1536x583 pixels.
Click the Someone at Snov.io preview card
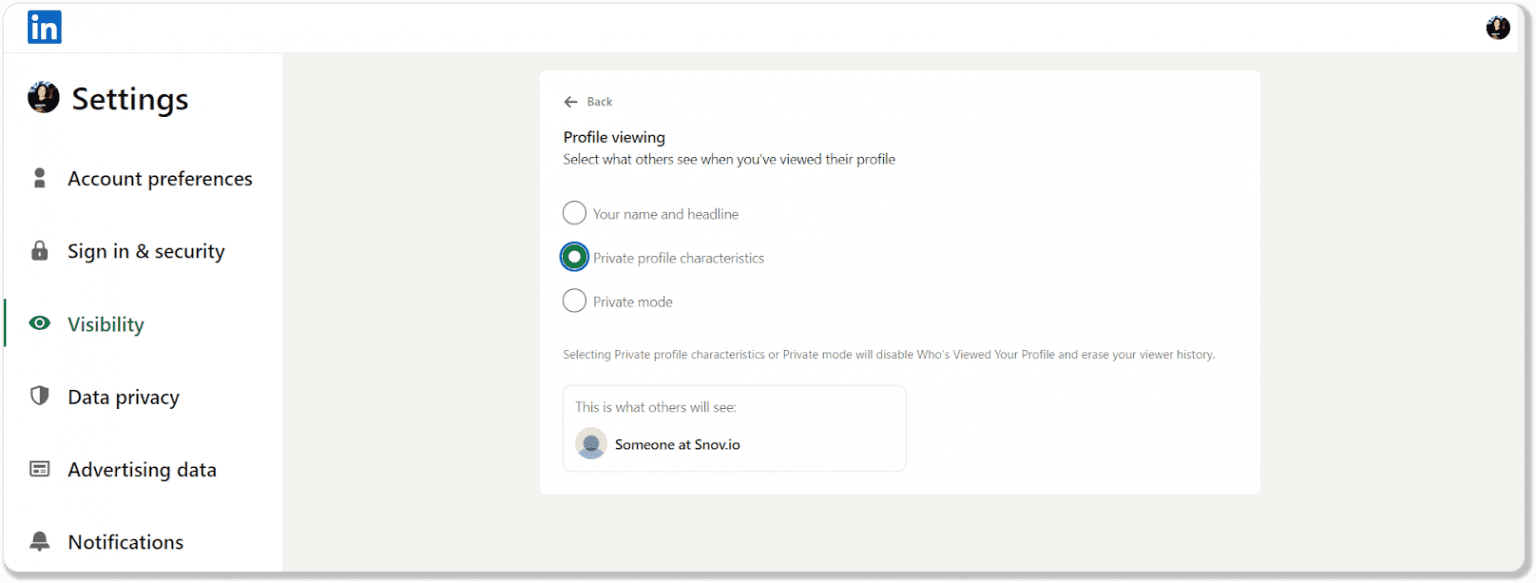tap(734, 428)
